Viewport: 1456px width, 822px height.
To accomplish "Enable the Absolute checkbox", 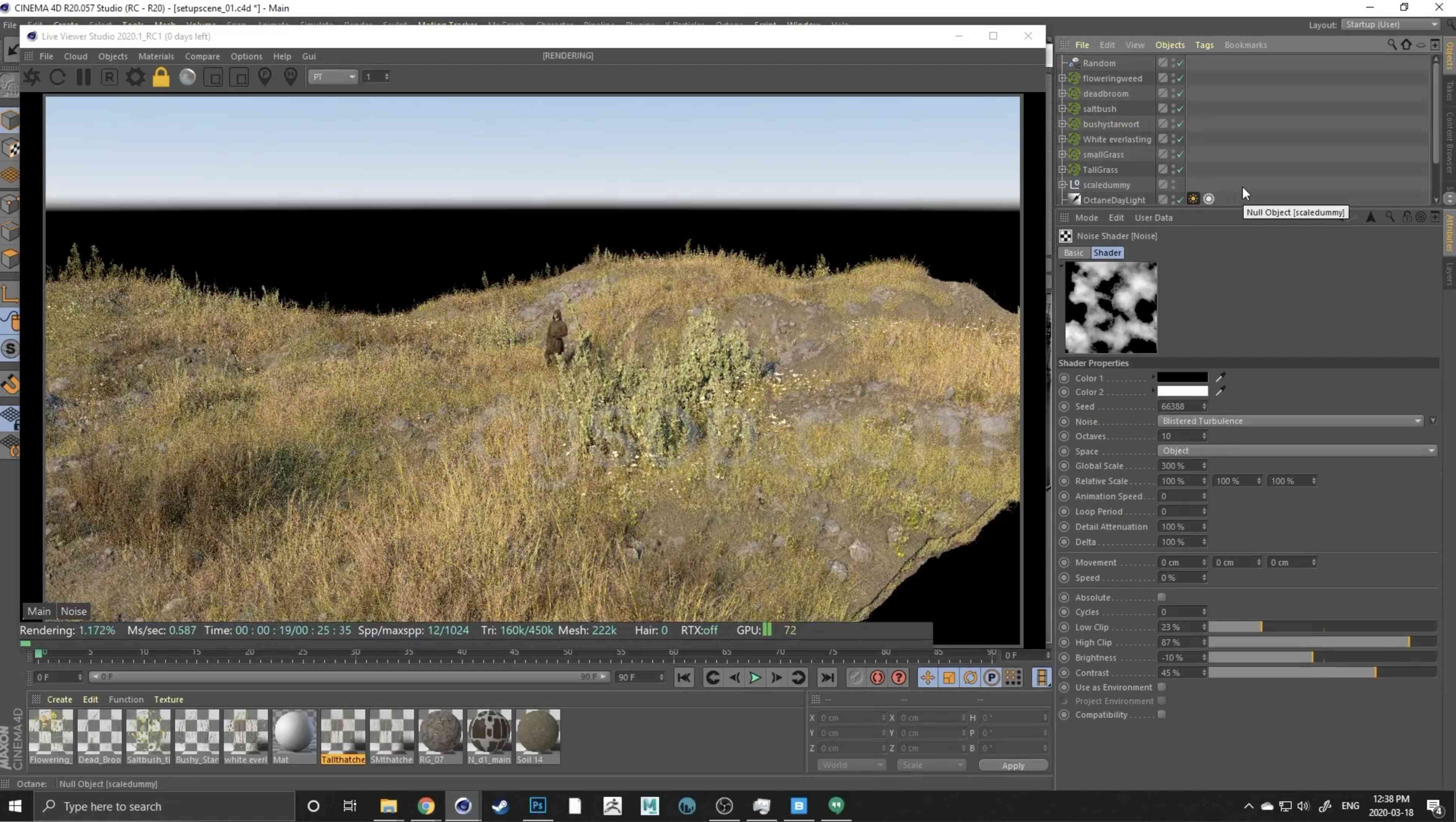I will click(1161, 597).
